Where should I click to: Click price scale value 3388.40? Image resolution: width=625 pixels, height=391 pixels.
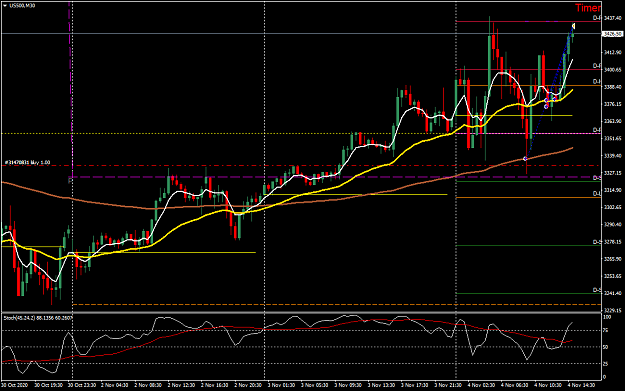click(613, 87)
